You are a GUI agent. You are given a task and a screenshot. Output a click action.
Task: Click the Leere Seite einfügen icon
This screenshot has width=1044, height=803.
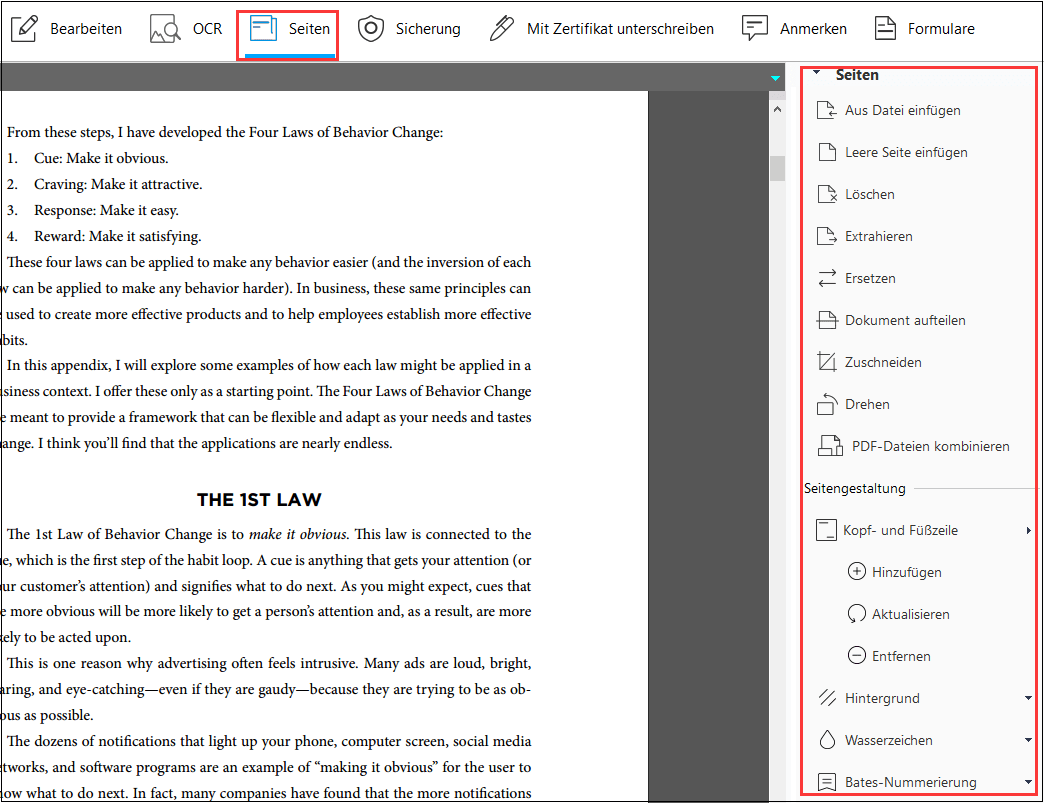(827, 152)
